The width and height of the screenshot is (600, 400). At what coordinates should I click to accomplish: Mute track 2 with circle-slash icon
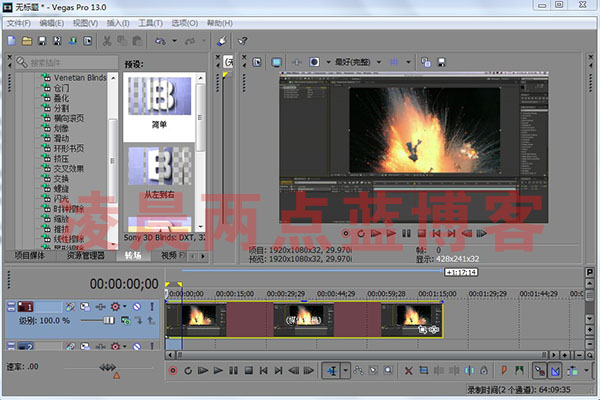(x=137, y=346)
